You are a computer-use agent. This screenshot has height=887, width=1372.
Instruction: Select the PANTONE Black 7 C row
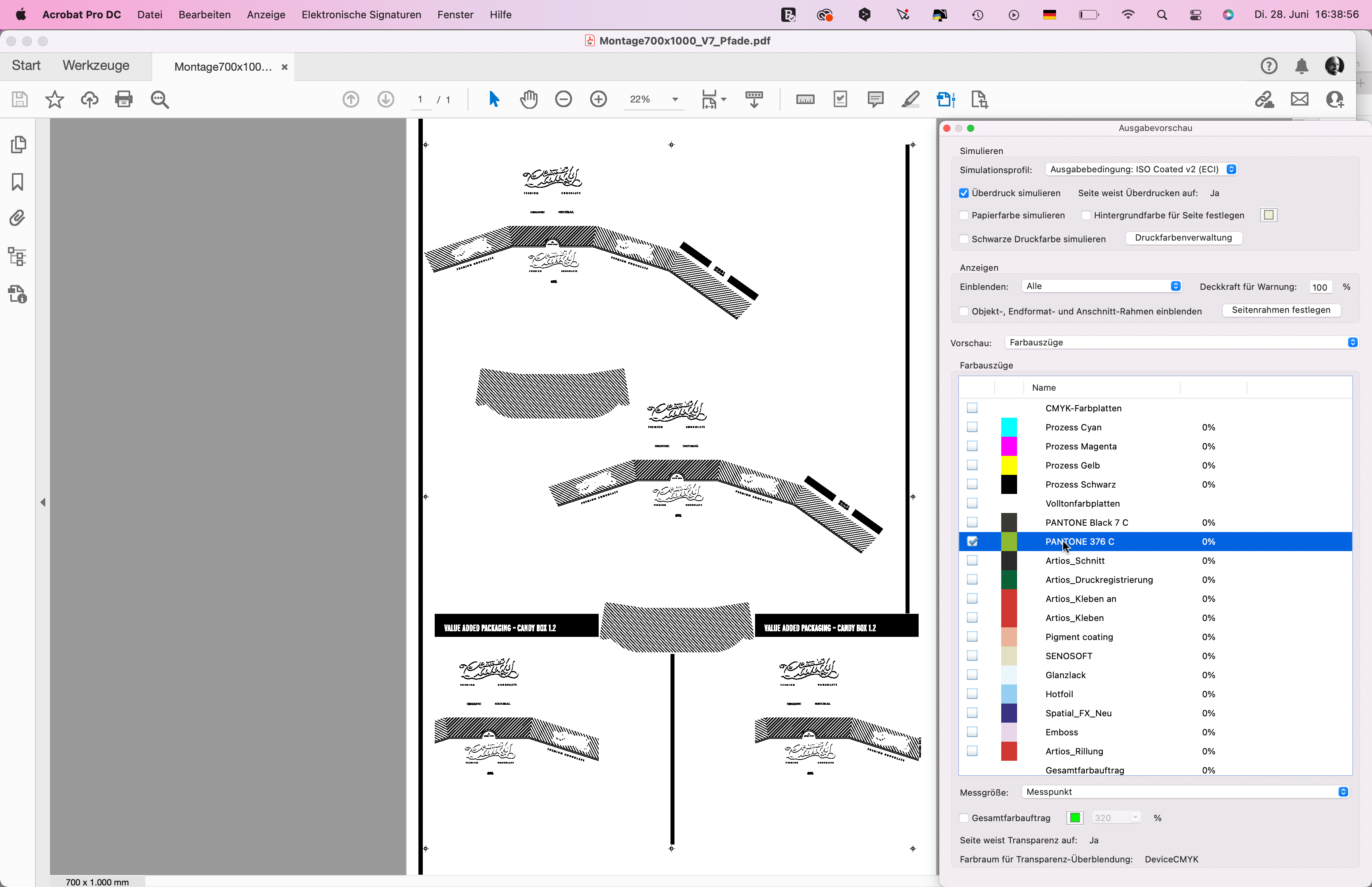1155,523
